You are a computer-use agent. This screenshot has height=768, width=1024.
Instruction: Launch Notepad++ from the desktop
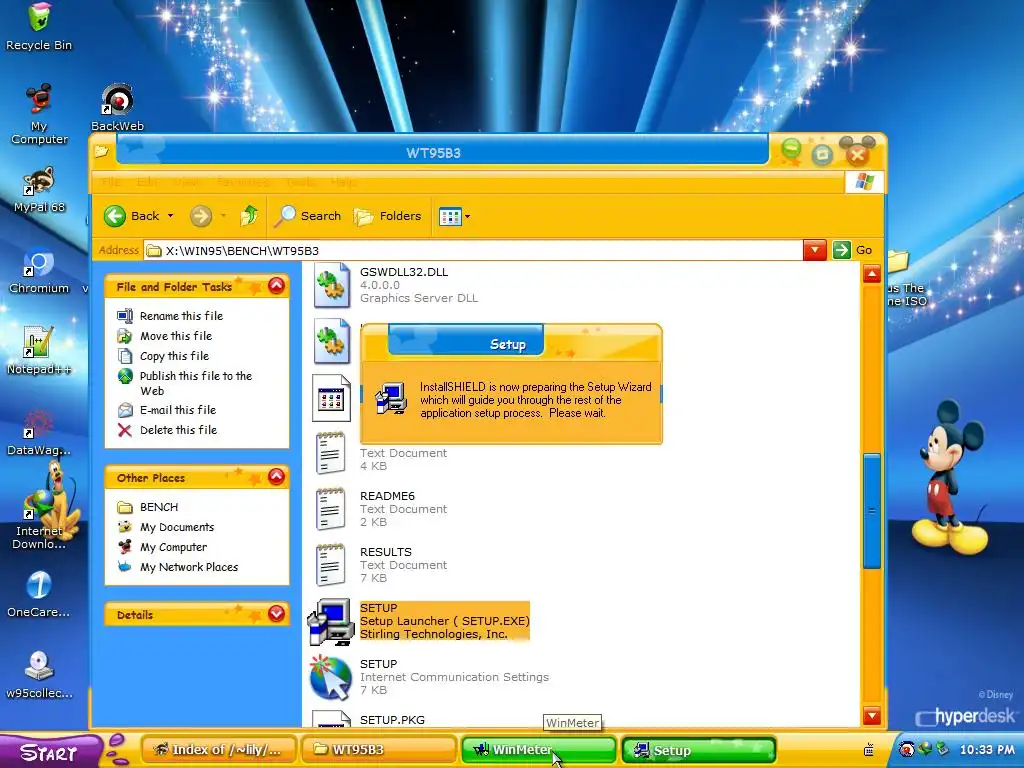(39, 351)
